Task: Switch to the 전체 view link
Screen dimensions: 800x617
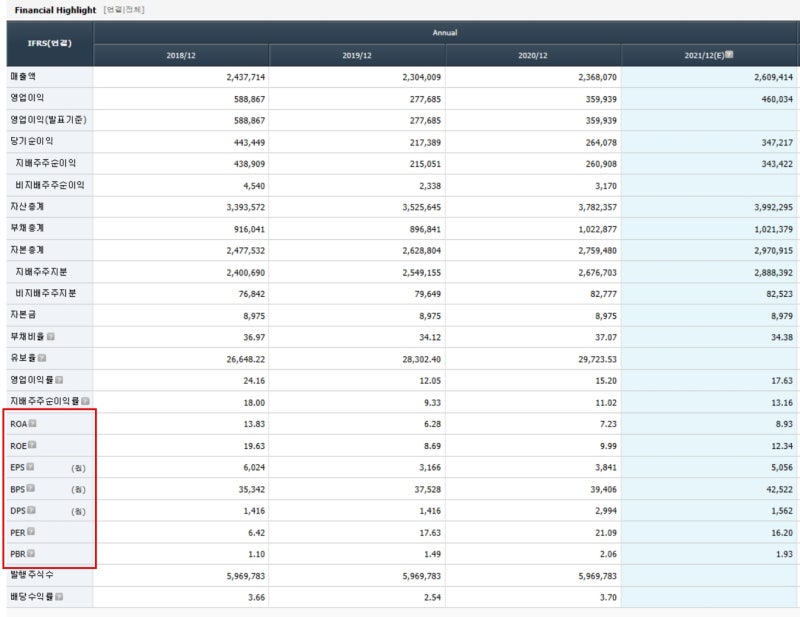Action: click(133, 10)
